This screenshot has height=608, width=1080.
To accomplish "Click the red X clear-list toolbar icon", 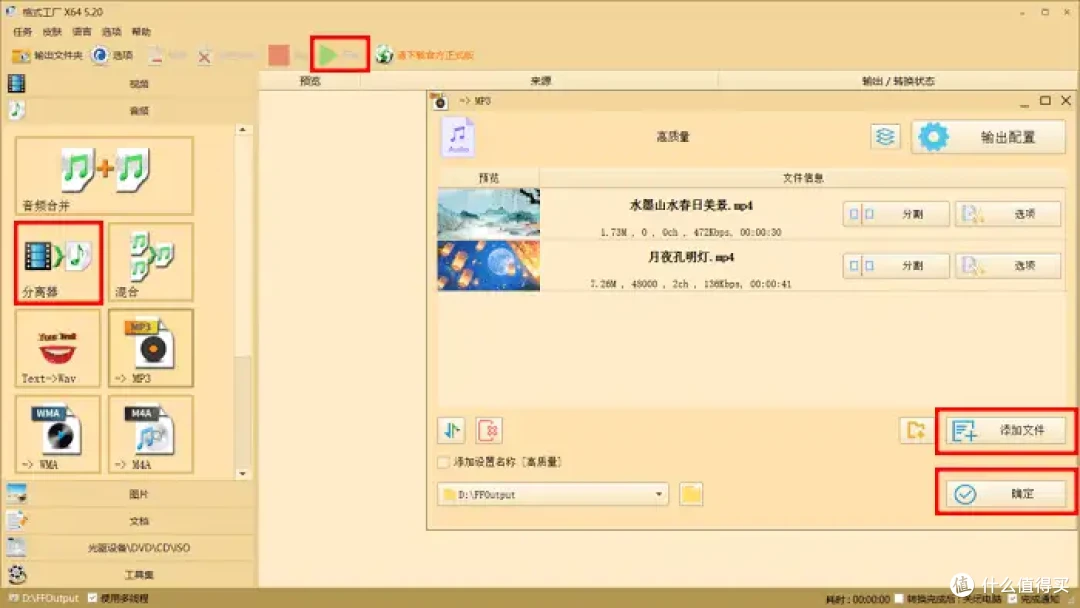I will pyautogui.click(x=204, y=56).
